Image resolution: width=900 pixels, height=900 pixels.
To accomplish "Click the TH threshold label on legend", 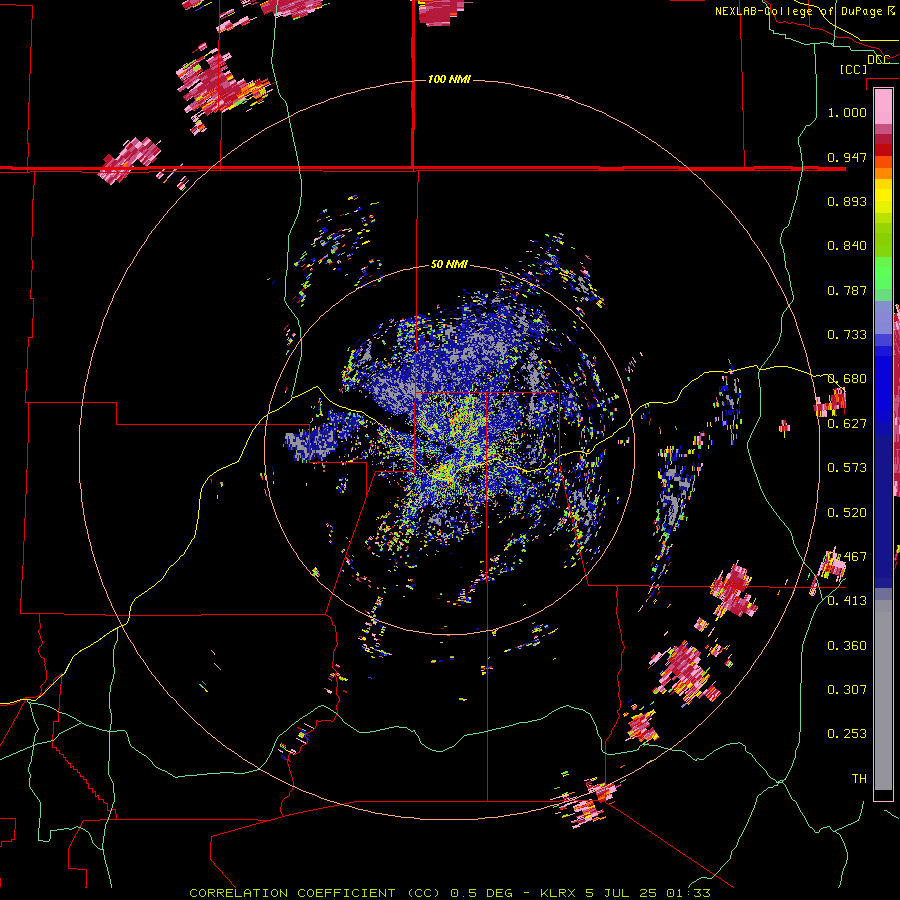I will coord(859,779).
